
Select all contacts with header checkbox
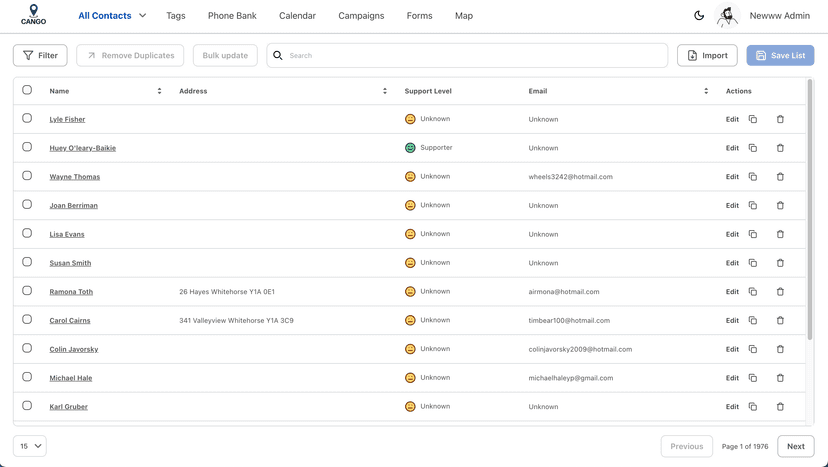point(27,90)
